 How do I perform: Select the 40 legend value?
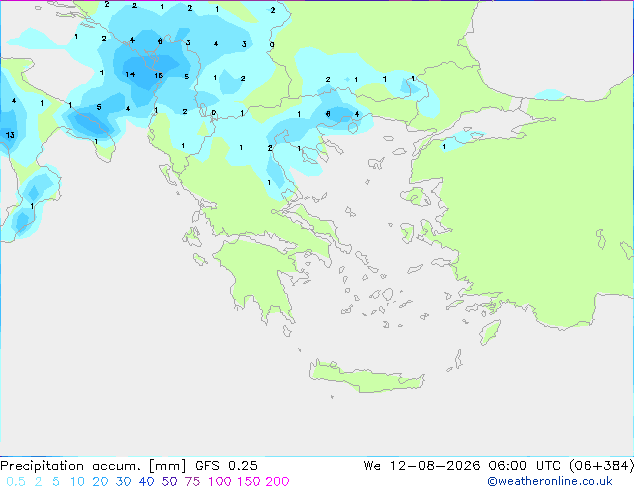point(146,482)
